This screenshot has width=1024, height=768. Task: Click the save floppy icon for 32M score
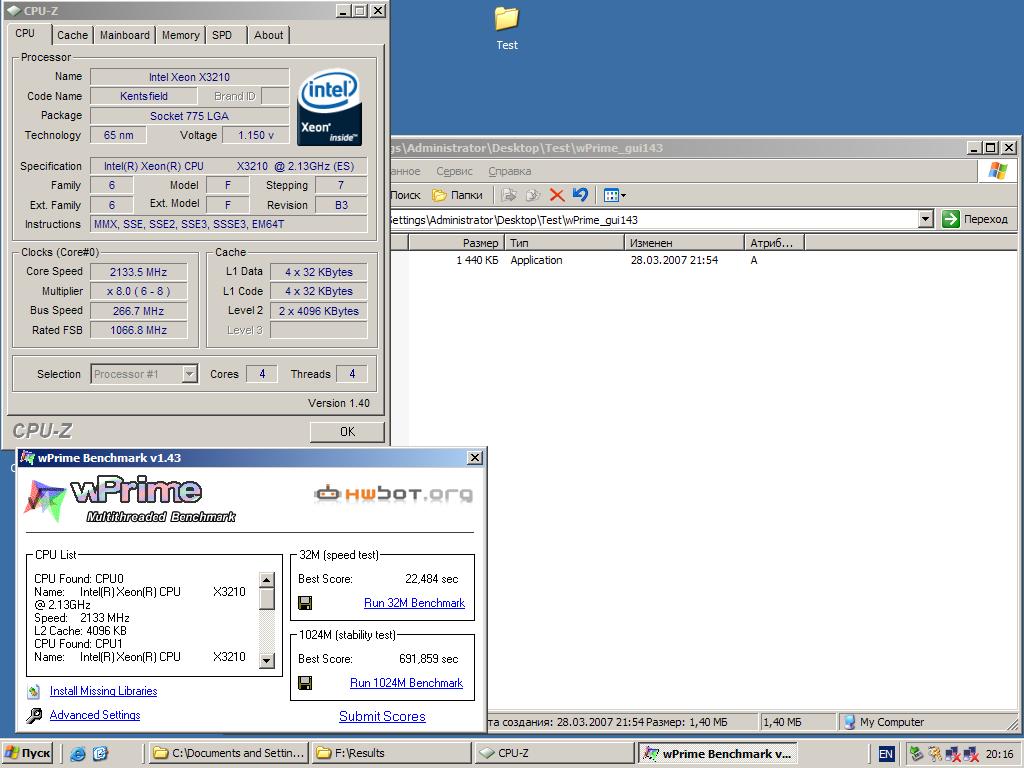tap(305, 603)
